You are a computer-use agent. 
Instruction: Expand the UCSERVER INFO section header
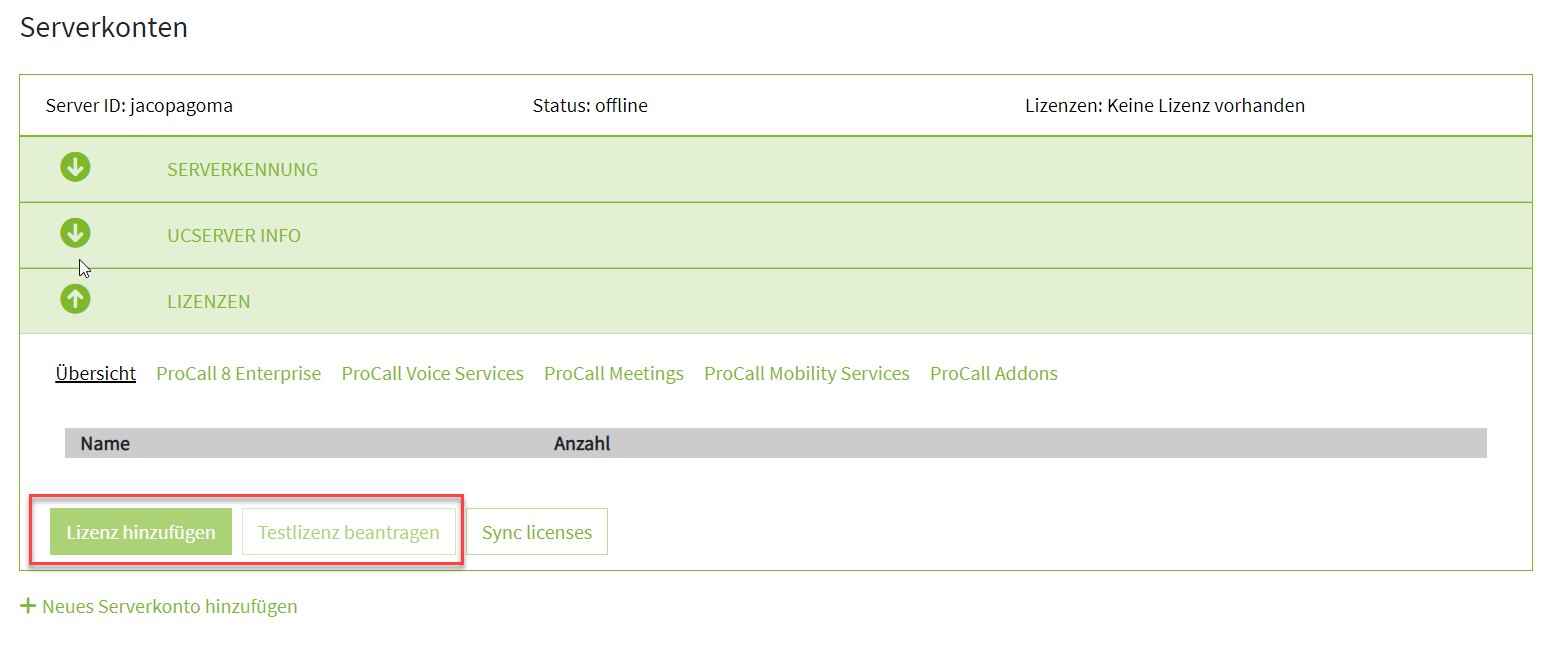(x=234, y=236)
